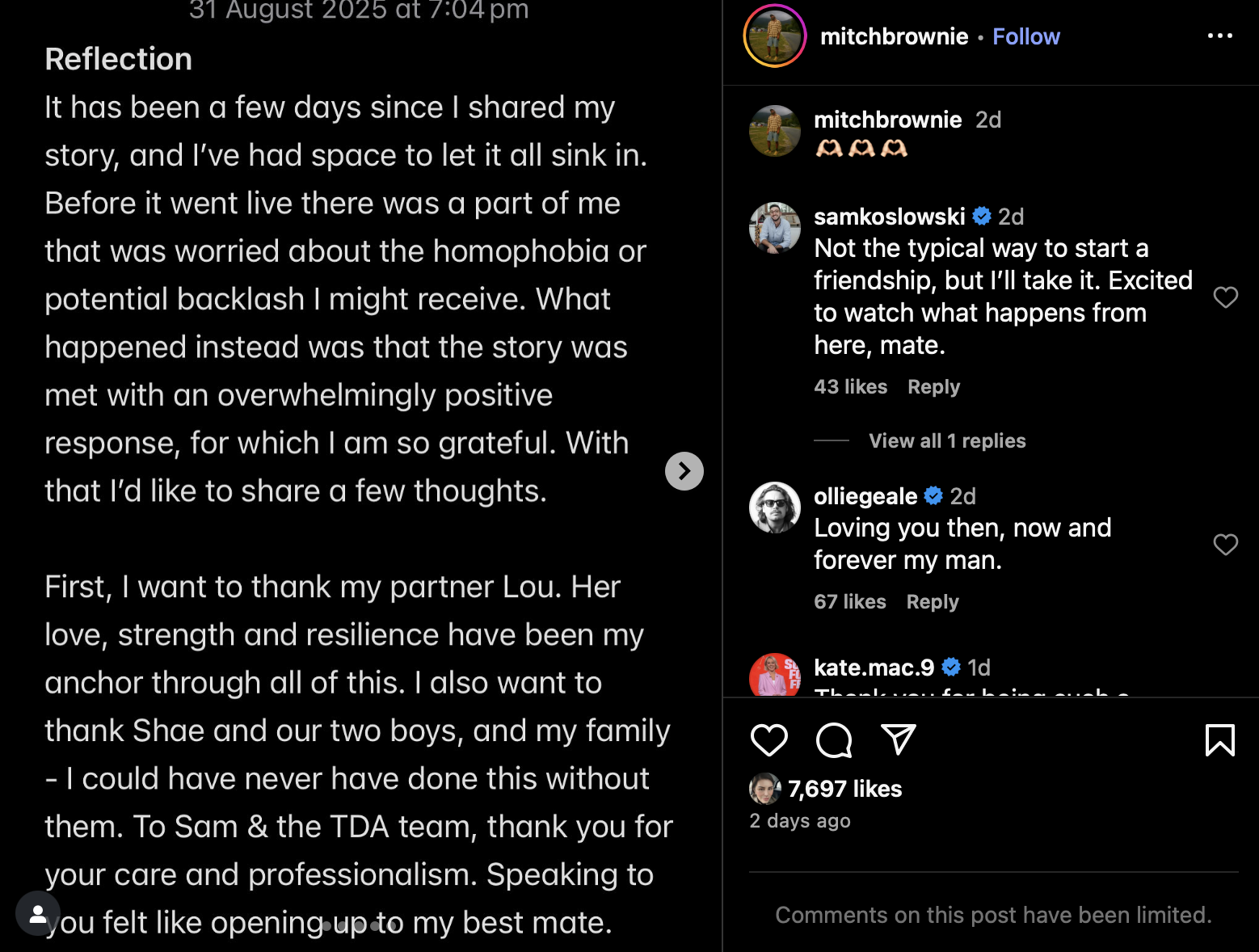
Task: Like olliegeale's comment
Action: click(x=1225, y=545)
